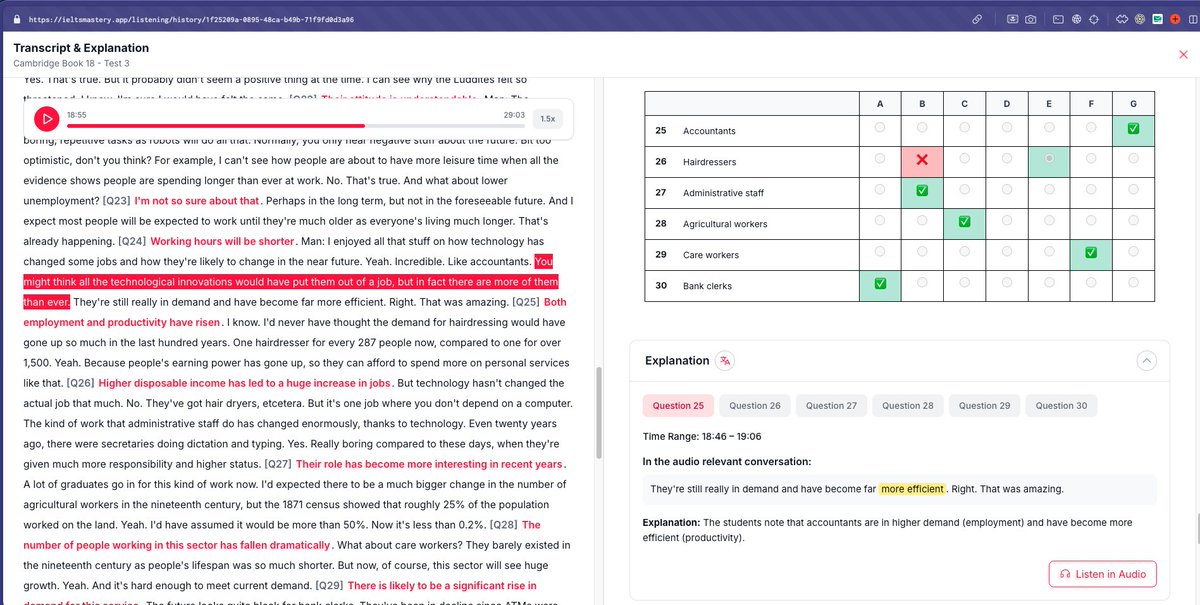Image resolution: width=1200 pixels, height=605 pixels.
Task: Open the terminal console icon
Action: [1057, 19]
